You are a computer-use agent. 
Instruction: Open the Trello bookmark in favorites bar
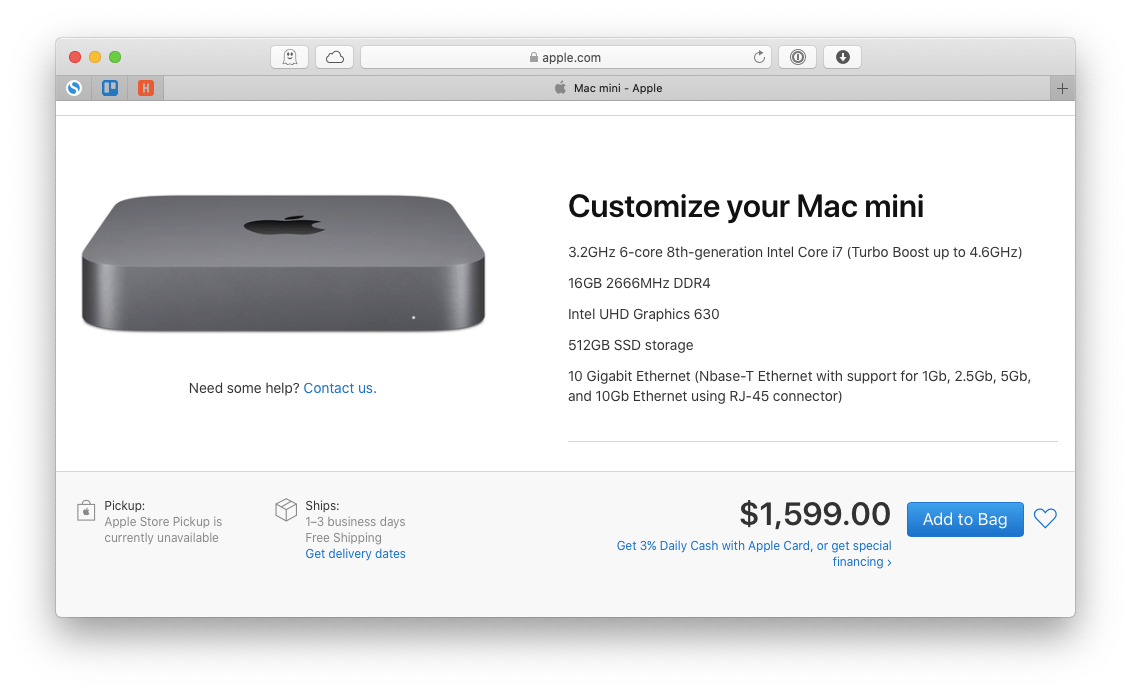pyautogui.click(x=110, y=88)
